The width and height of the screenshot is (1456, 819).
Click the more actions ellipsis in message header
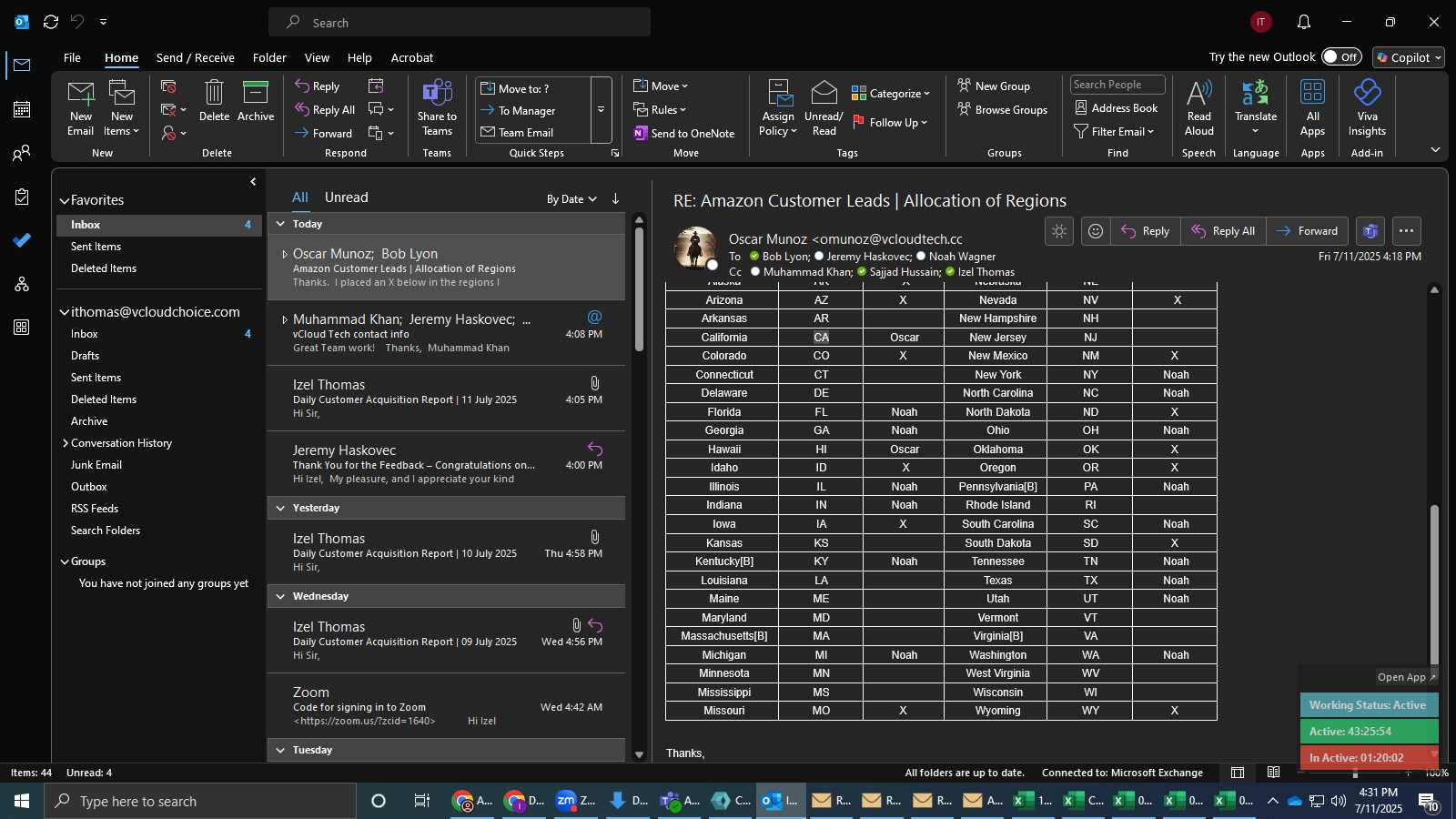point(1407,231)
